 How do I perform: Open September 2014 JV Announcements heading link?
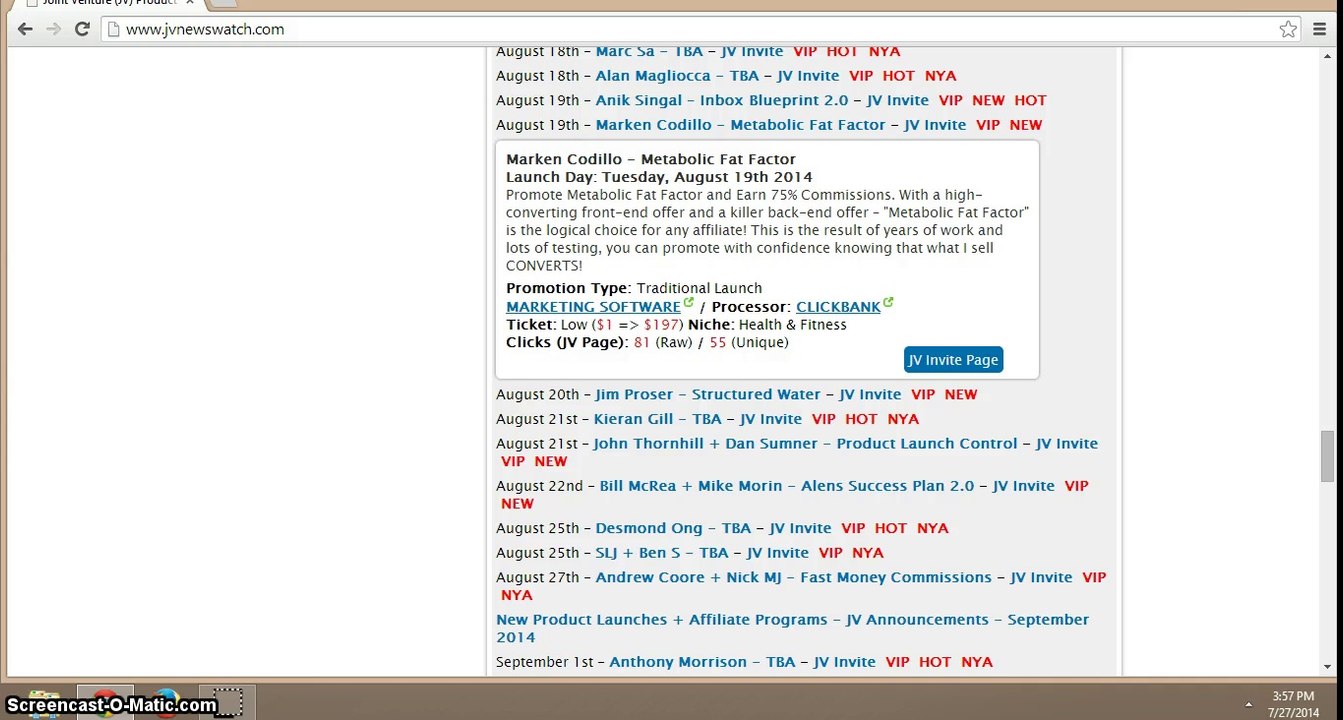click(x=793, y=628)
